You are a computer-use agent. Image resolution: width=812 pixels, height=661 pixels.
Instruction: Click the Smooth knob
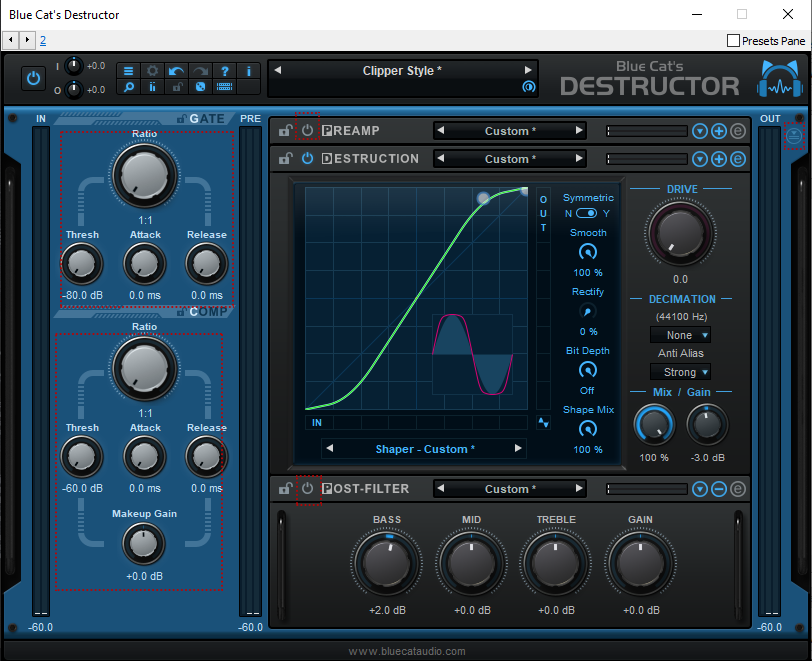pos(587,252)
